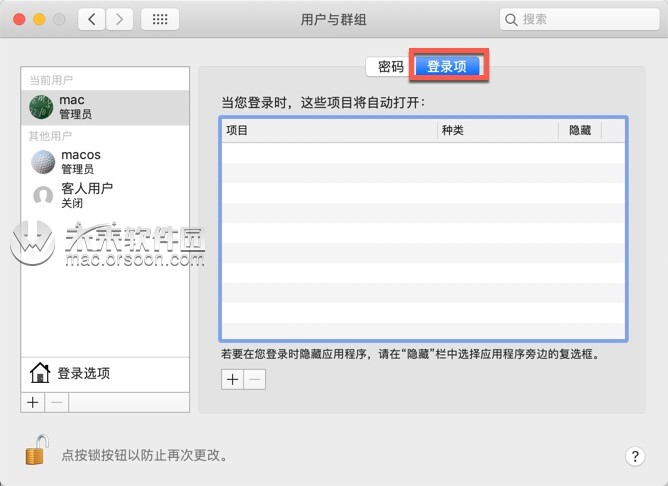This screenshot has width=668, height=486.
Task: Open help with question mark button
Action: click(635, 456)
